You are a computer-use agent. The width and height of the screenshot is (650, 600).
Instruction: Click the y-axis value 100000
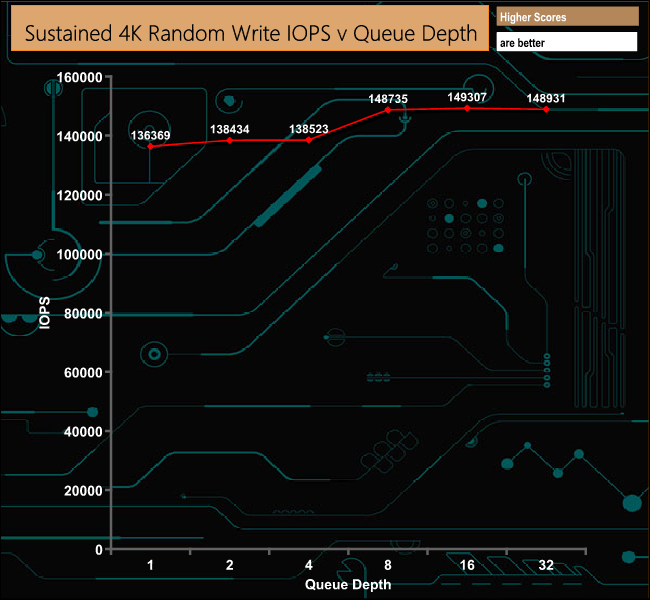coord(80,255)
